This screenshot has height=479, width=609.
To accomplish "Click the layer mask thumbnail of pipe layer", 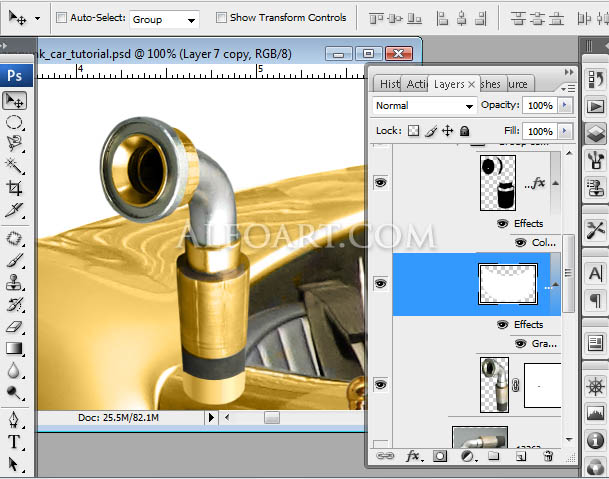I will tap(543, 385).
